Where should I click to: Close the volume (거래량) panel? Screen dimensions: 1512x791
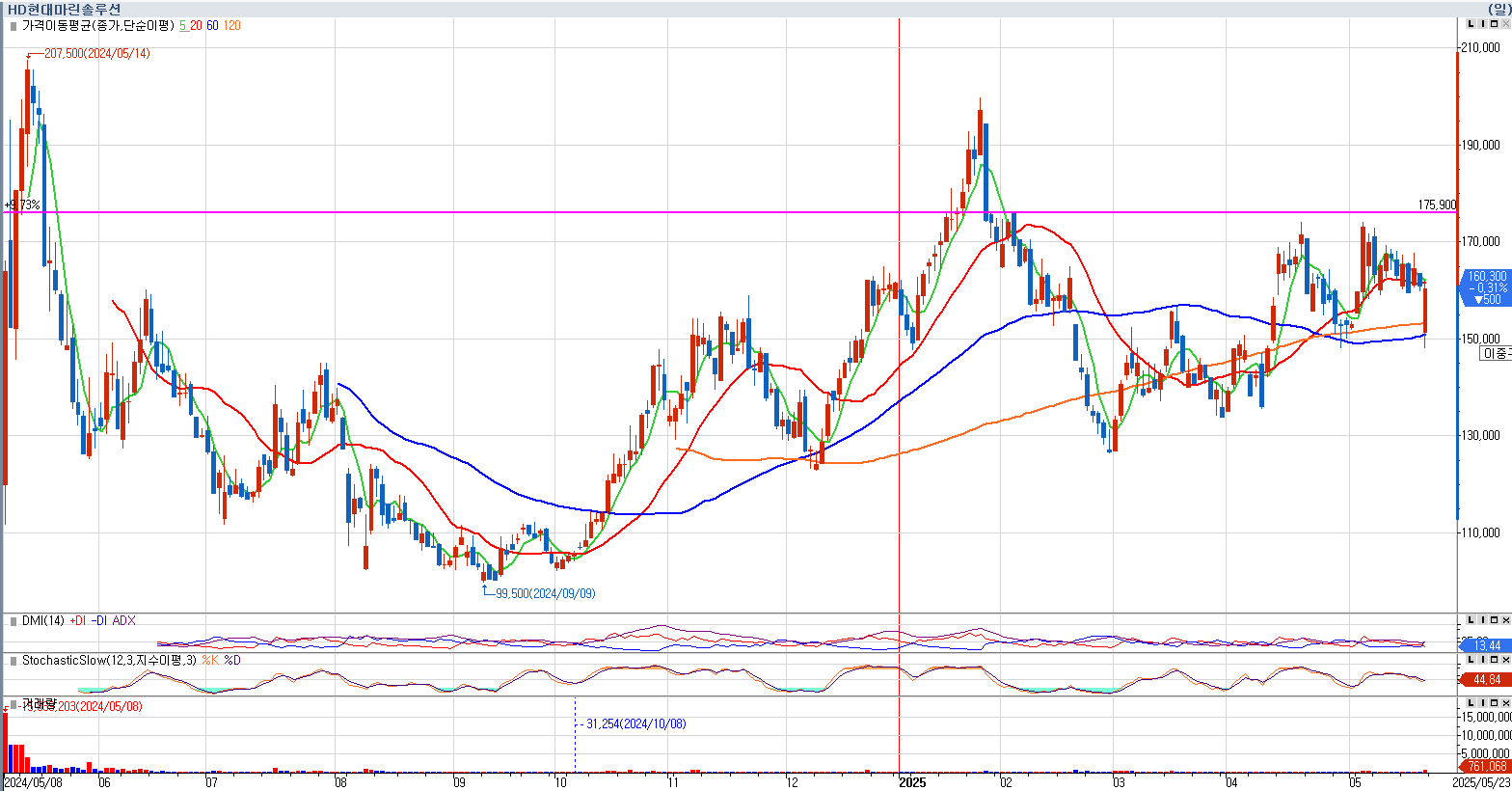click(1505, 702)
